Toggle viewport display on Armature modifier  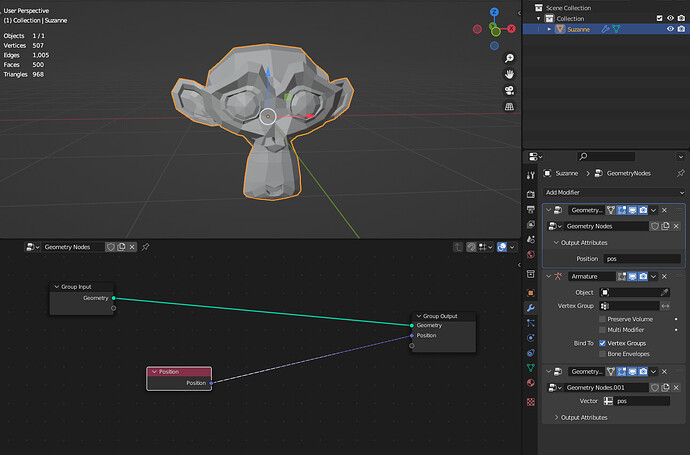click(x=632, y=276)
